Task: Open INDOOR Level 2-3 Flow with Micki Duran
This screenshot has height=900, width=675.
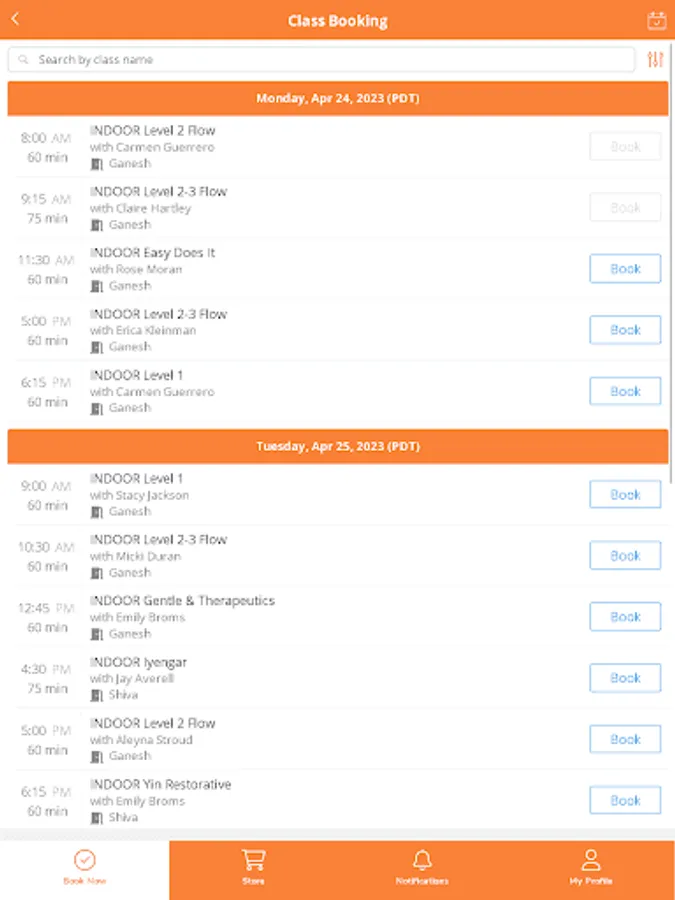Action: pos(158,540)
